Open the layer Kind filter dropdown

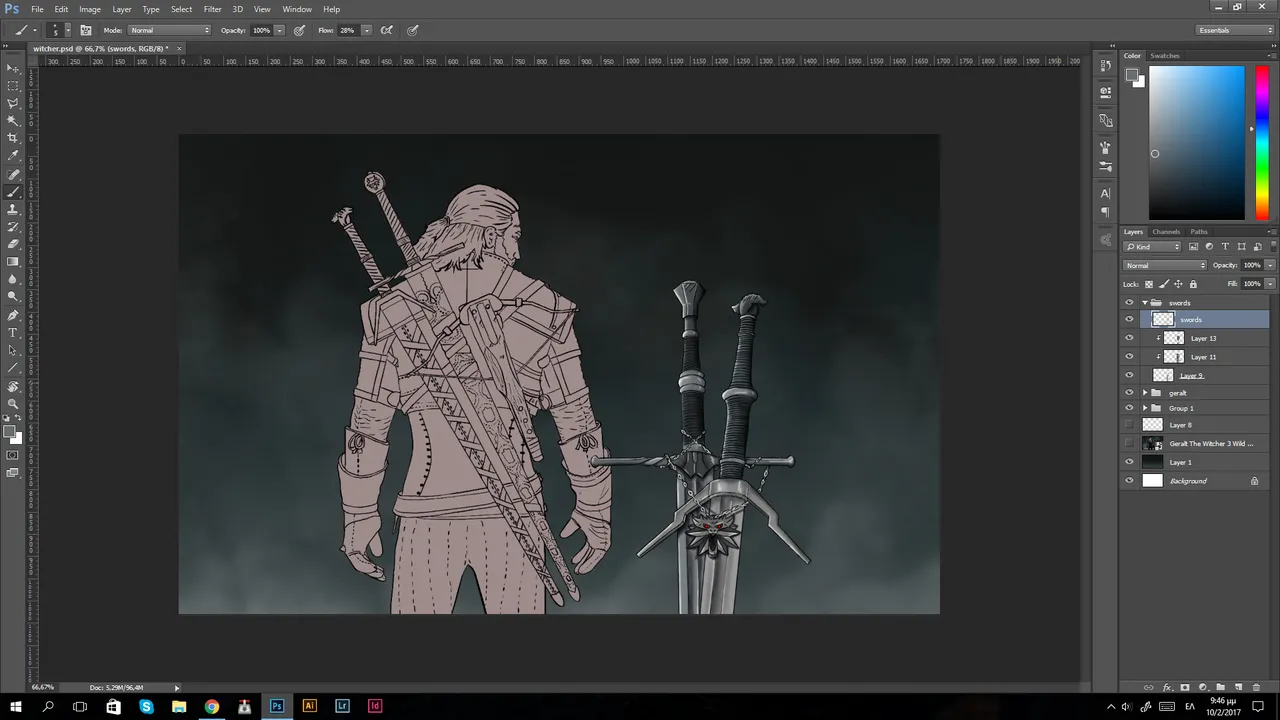tap(1153, 246)
